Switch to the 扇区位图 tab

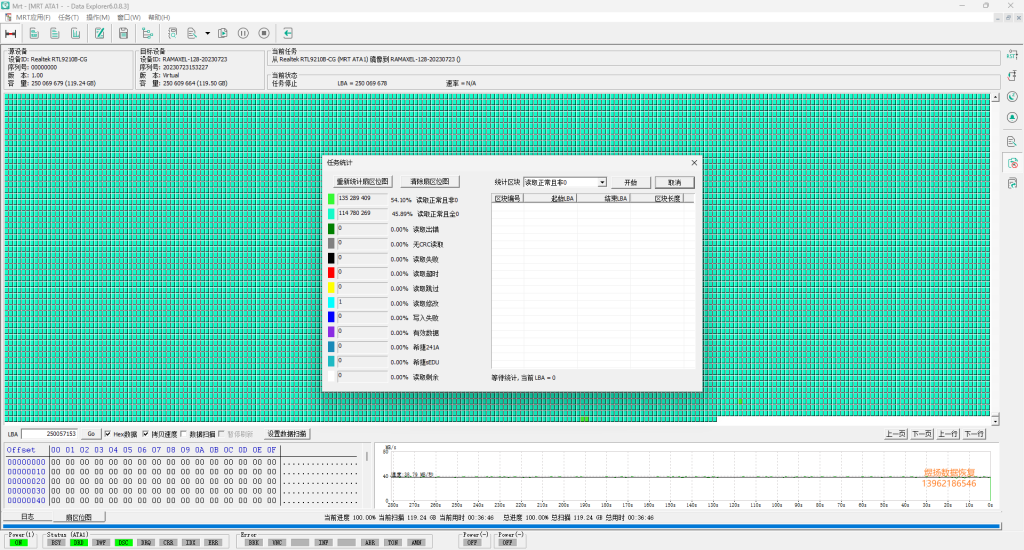point(78,517)
